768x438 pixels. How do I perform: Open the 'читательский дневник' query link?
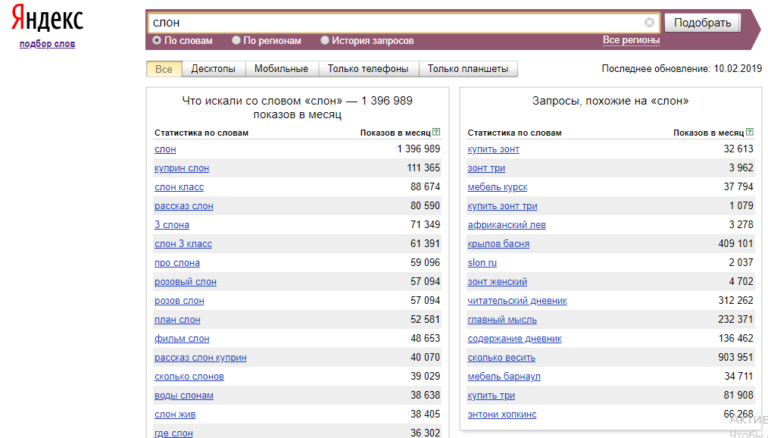tap(517, 301)
